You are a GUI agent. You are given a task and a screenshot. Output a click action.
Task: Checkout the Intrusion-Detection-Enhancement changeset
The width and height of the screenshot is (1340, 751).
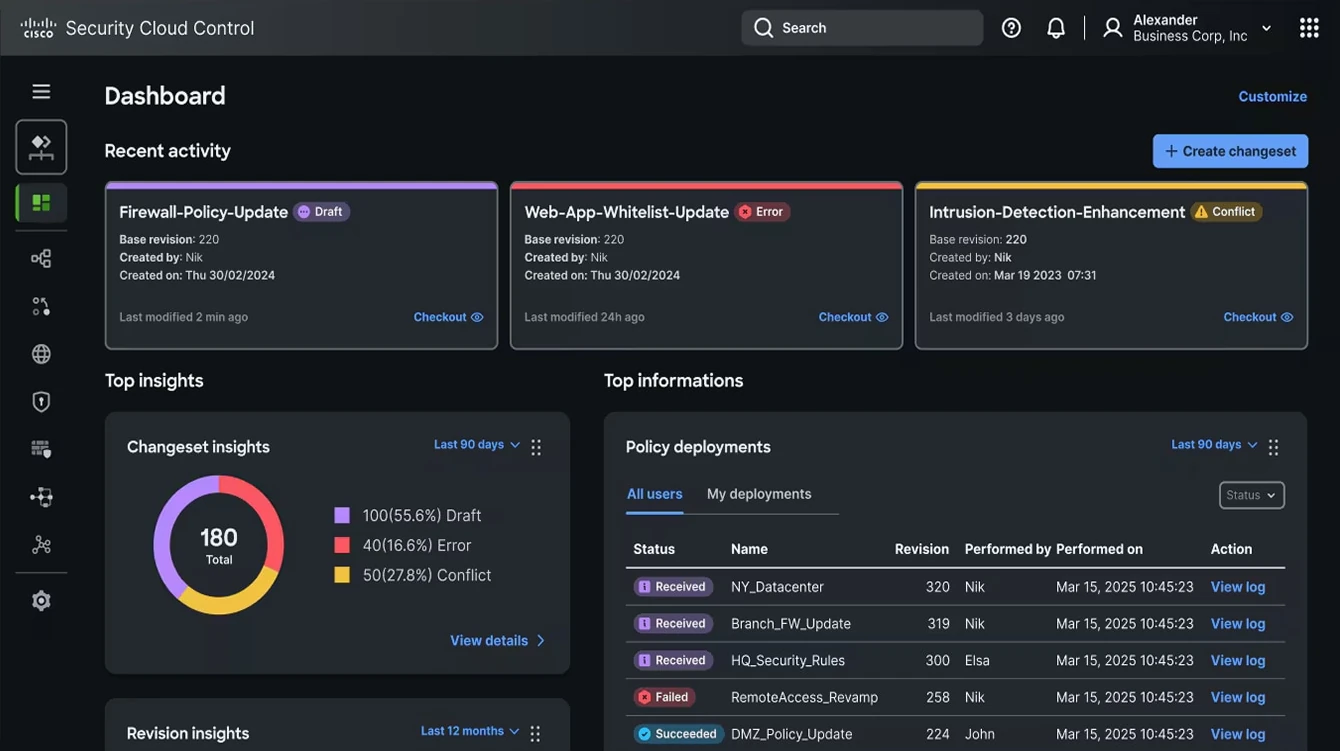(x=1259, y=317)
